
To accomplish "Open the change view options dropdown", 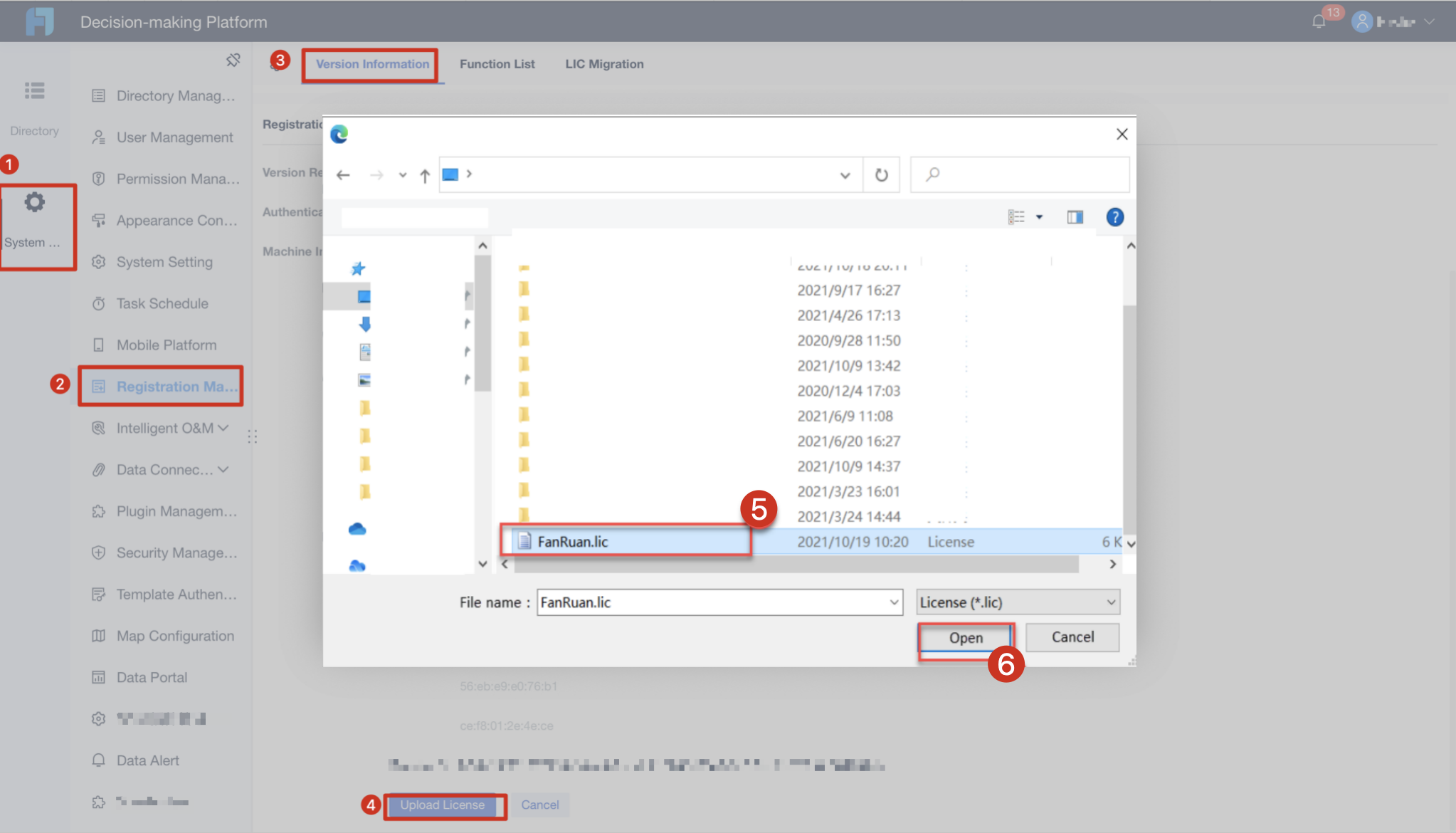I will [x=1039, y=217].
